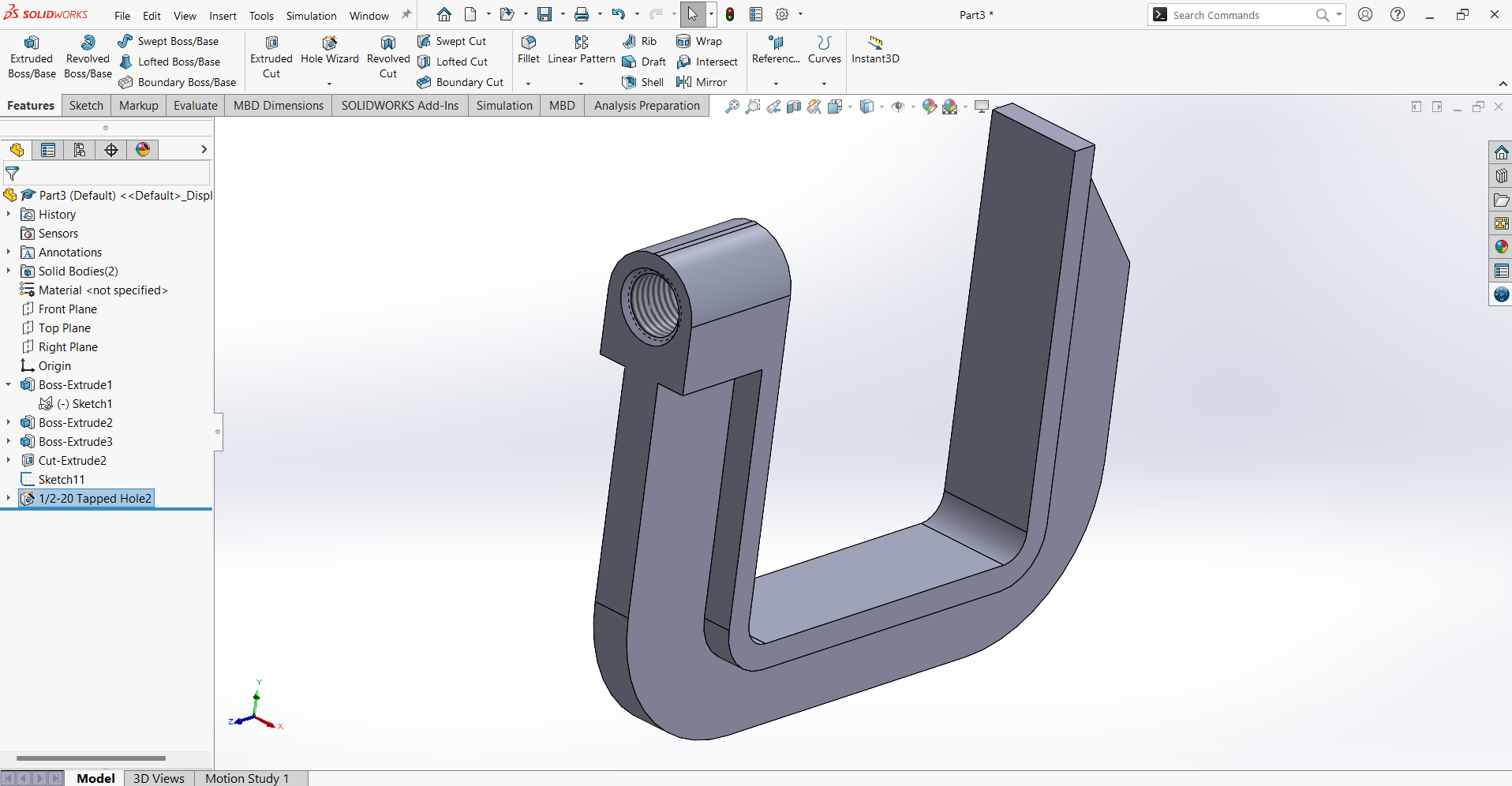Open the ConfigurationManager tab icon

(80, 150)
